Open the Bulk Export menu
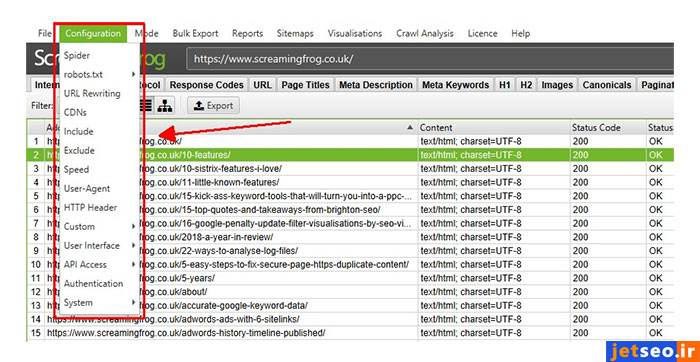Image resolution: width=700 pixels, height=362 pixels. (195, 33)
